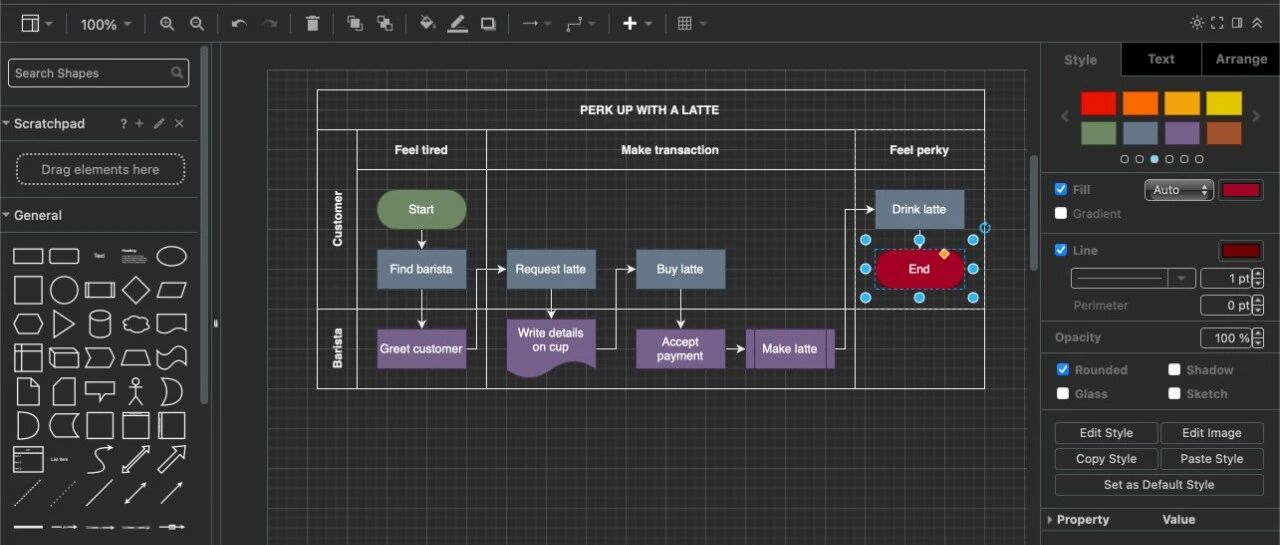Click the Line Color pencil icon
Screen dimensions: 1280x545
click(458, 23)
